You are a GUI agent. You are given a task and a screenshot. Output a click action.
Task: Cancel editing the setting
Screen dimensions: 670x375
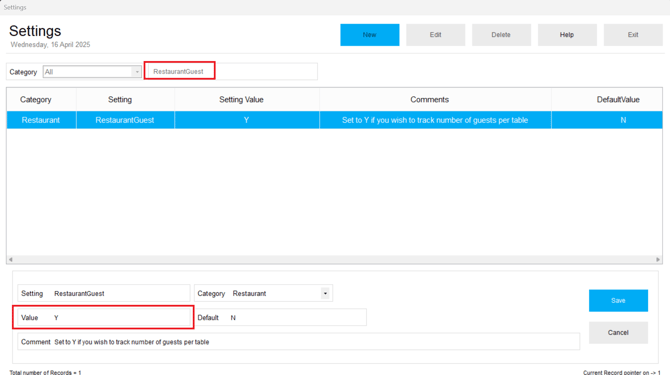(618, 333)
